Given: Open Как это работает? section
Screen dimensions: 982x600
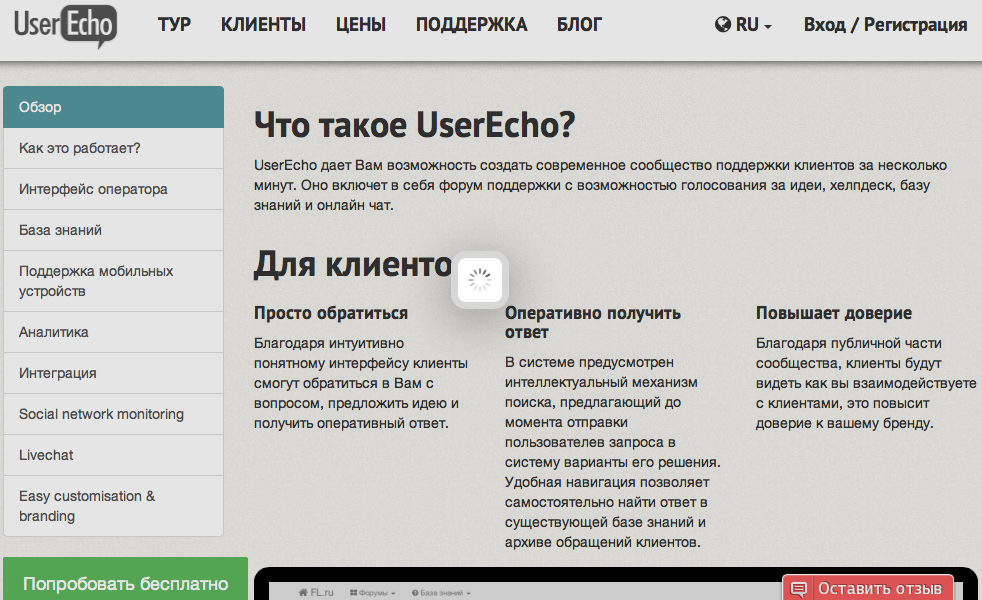Looking at the screenshot, I should pyautogui.click(x=113, y=148).
